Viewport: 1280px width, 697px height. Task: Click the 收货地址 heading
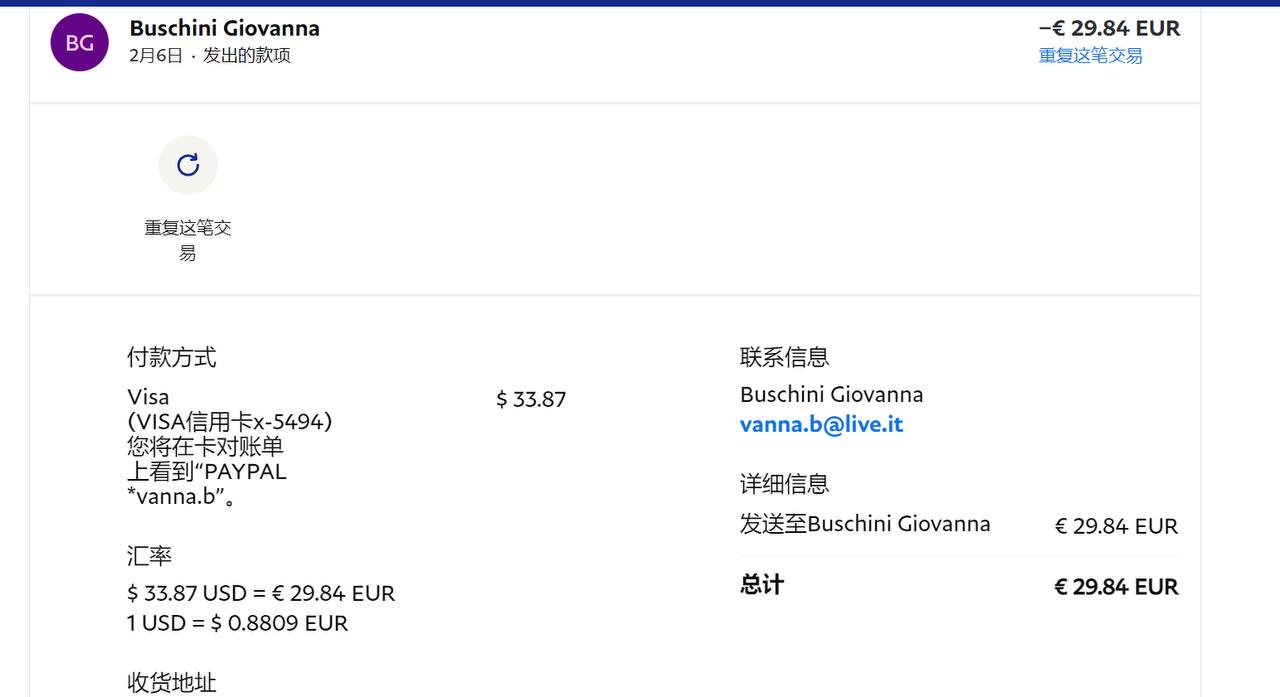pyautogui.click(x=171, y=683)
